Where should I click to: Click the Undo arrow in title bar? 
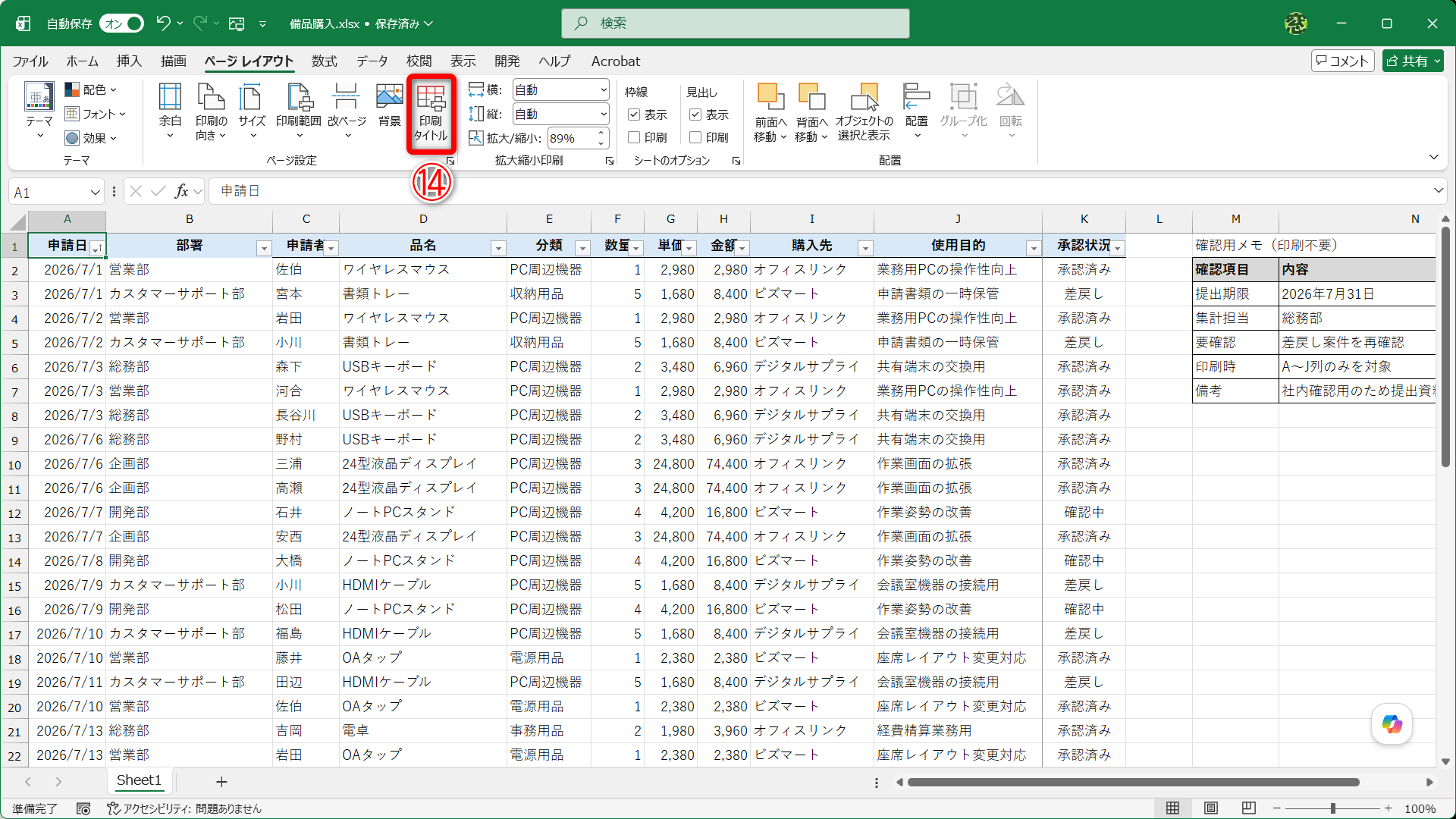[x=163, y=24]
